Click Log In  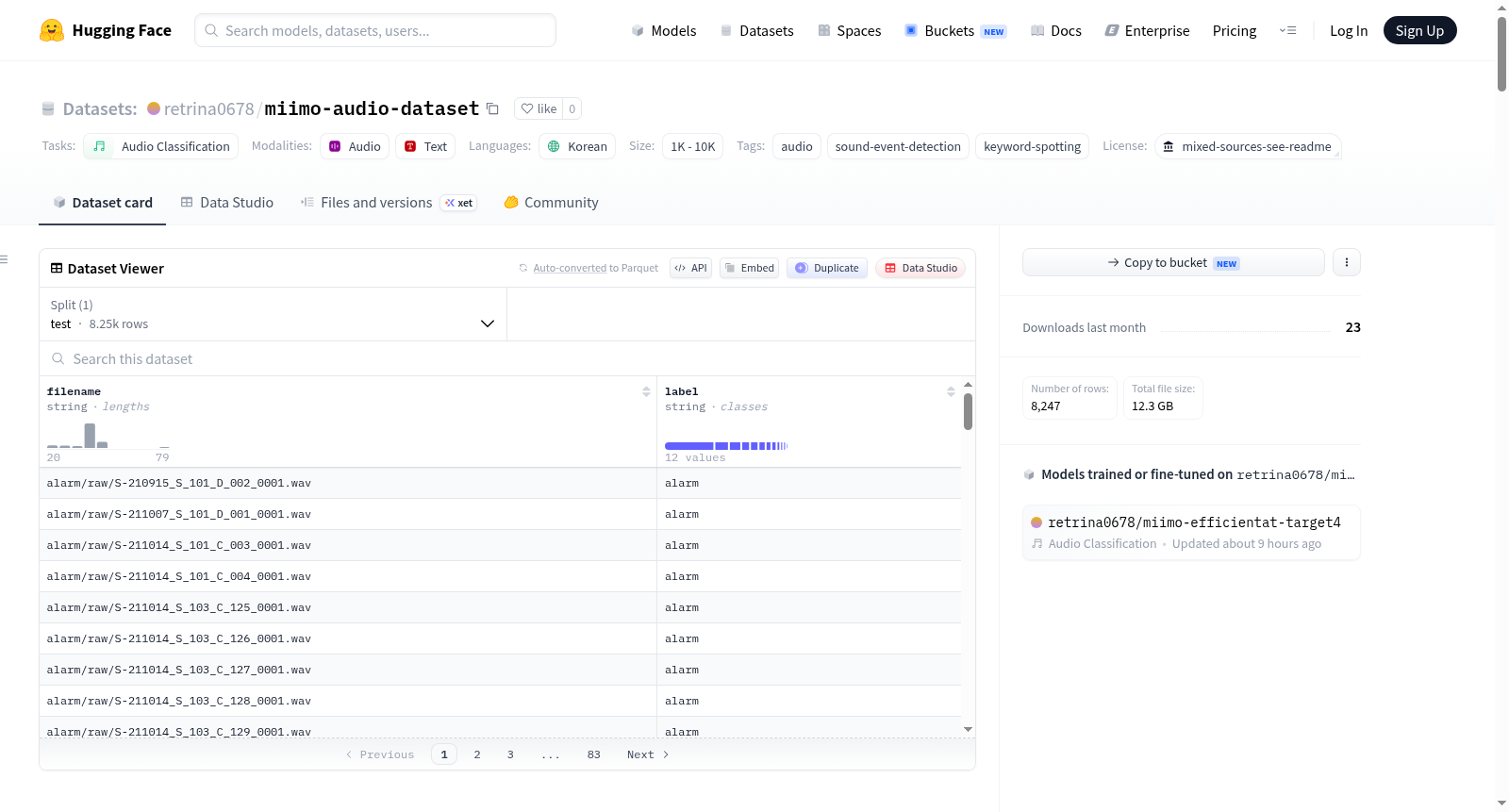point(1349,30)
